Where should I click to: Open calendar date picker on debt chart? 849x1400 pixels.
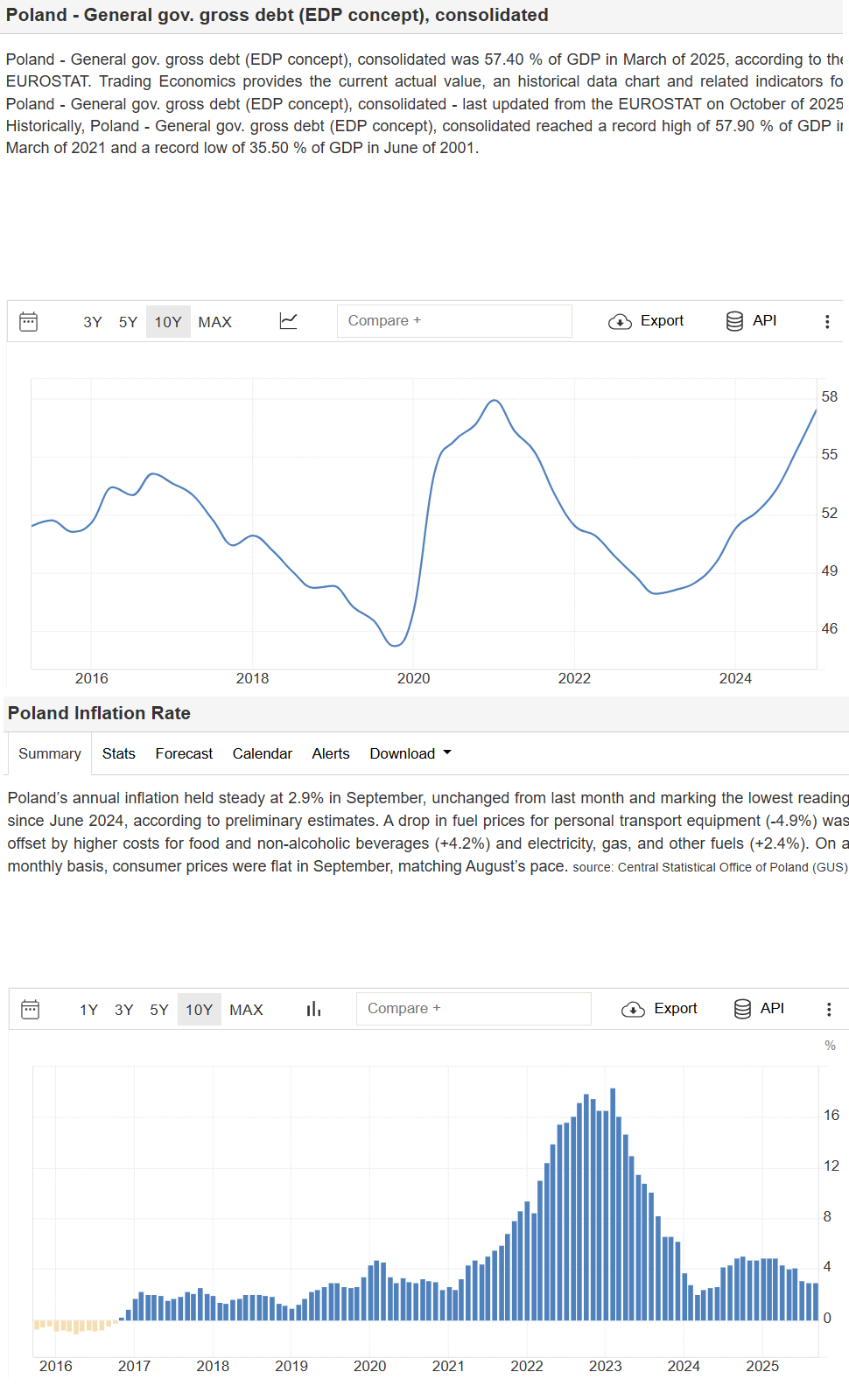pos(29,322)
